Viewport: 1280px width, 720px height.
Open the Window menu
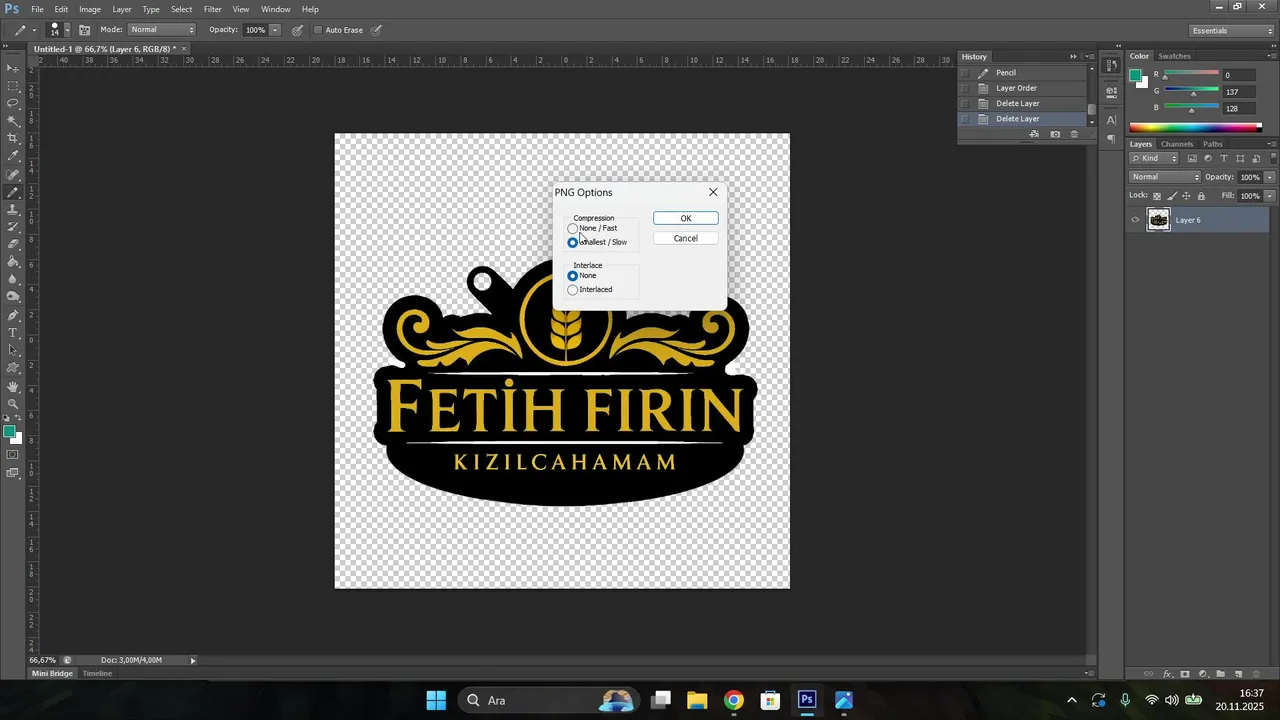tap(276, 9)
